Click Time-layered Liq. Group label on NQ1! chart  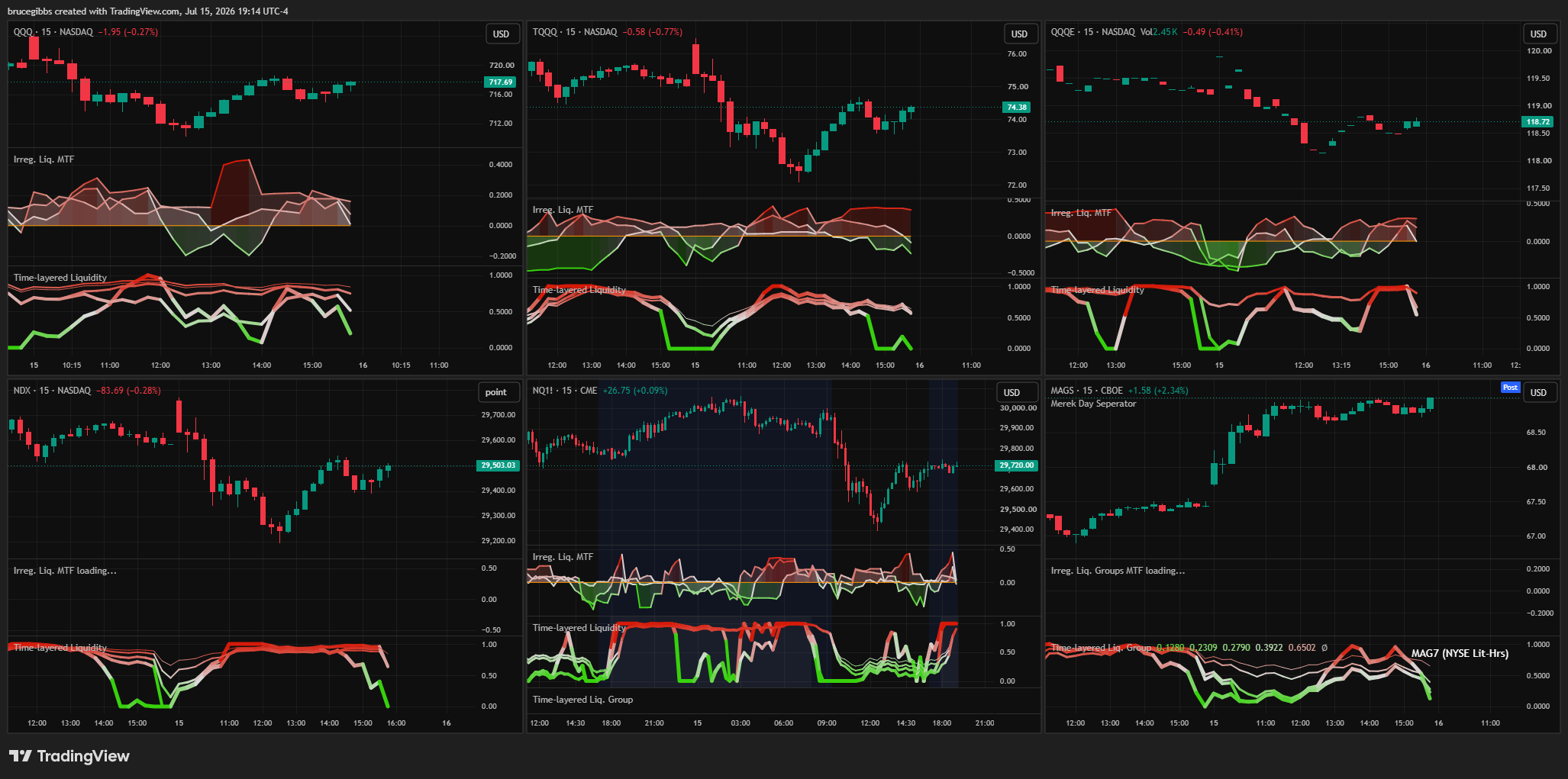pos(582,700)
